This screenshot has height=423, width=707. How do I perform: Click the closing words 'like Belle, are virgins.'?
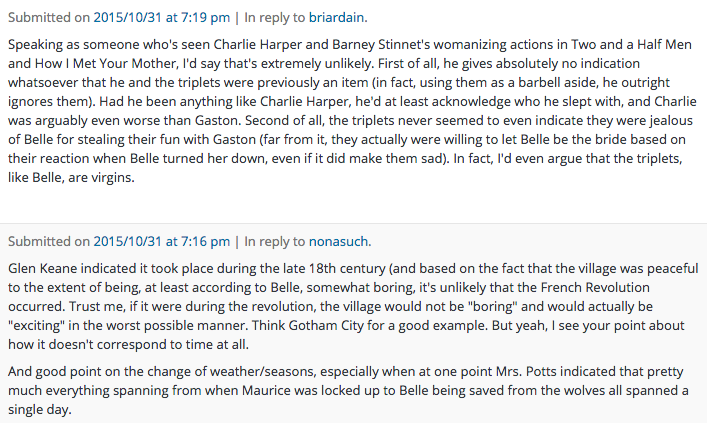point(71,178)
